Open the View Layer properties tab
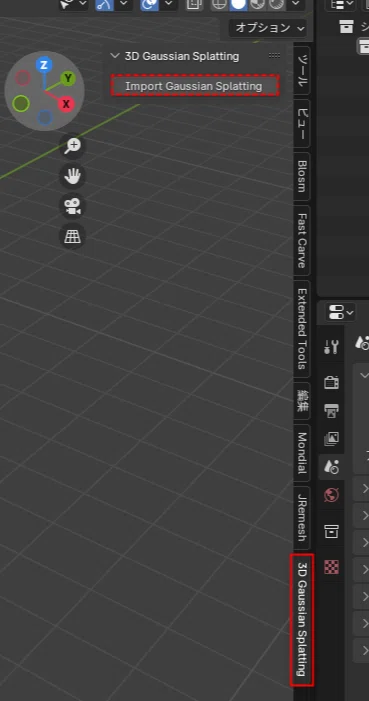 point(331,439)
